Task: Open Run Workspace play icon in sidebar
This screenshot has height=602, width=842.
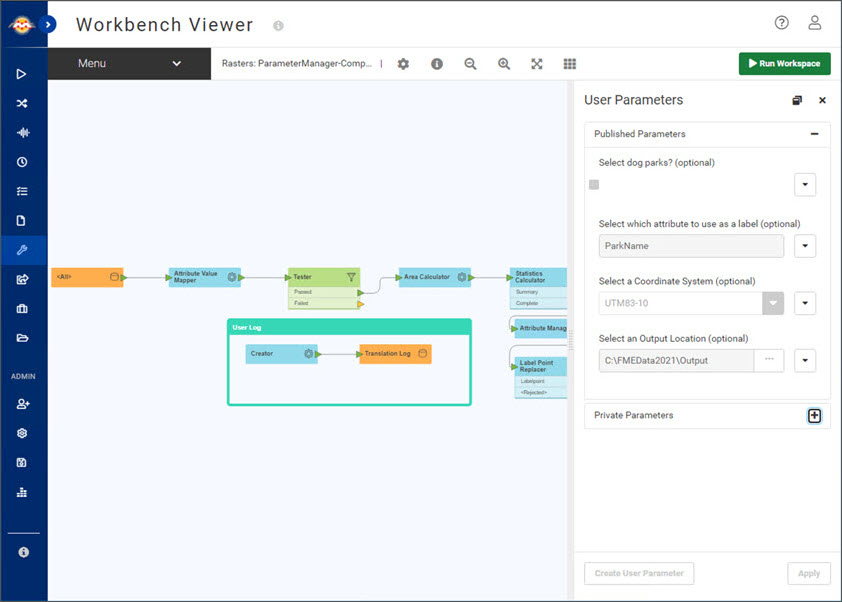Action: coord(21,74)
